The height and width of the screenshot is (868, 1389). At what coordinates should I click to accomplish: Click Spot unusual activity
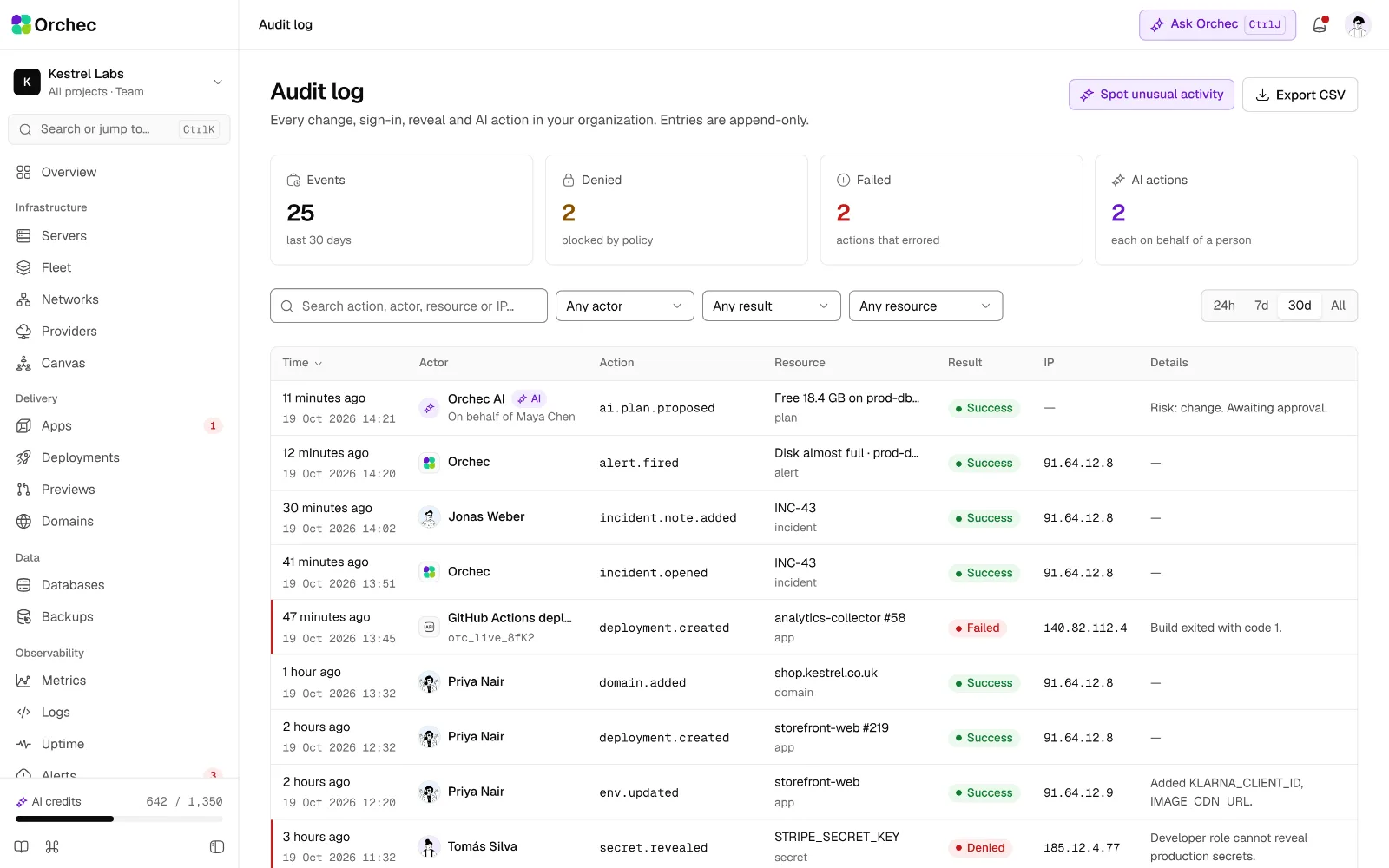click(x=1151, y=95)
